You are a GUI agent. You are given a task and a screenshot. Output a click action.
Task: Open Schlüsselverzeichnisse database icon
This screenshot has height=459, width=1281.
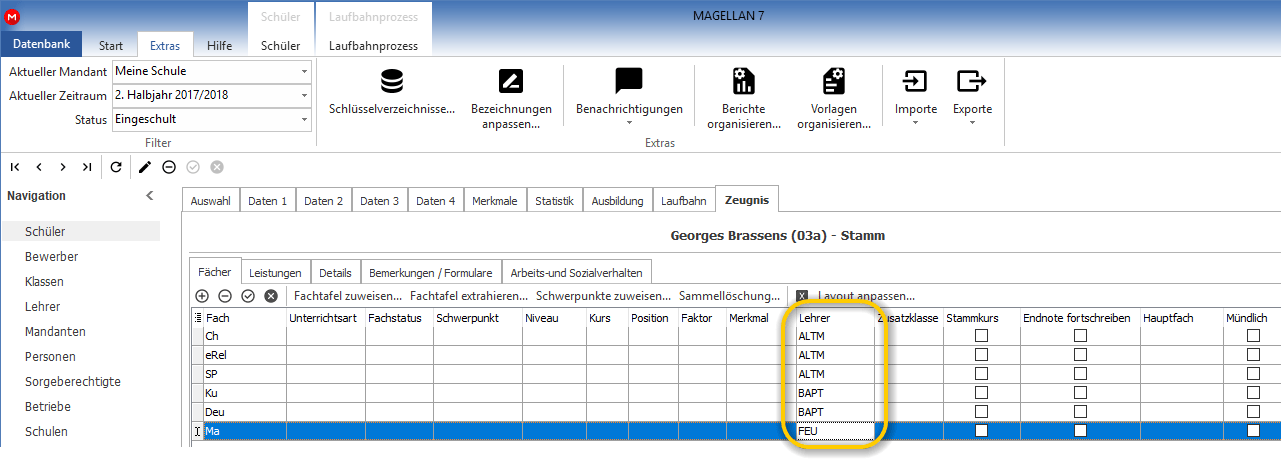[x=393, y=81]
